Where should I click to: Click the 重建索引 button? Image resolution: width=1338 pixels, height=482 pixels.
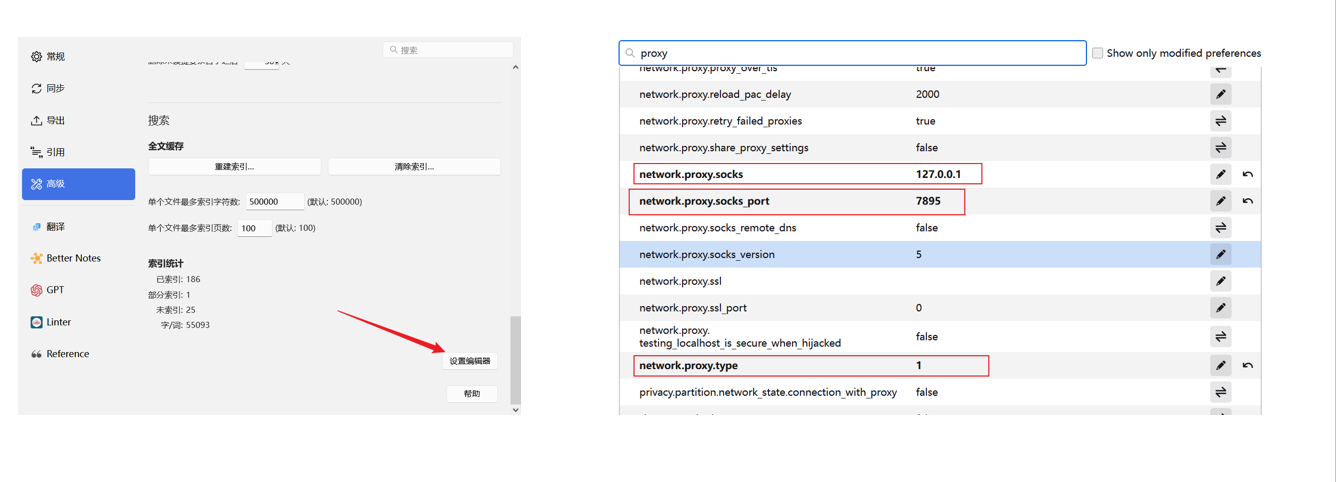(234, 167)
